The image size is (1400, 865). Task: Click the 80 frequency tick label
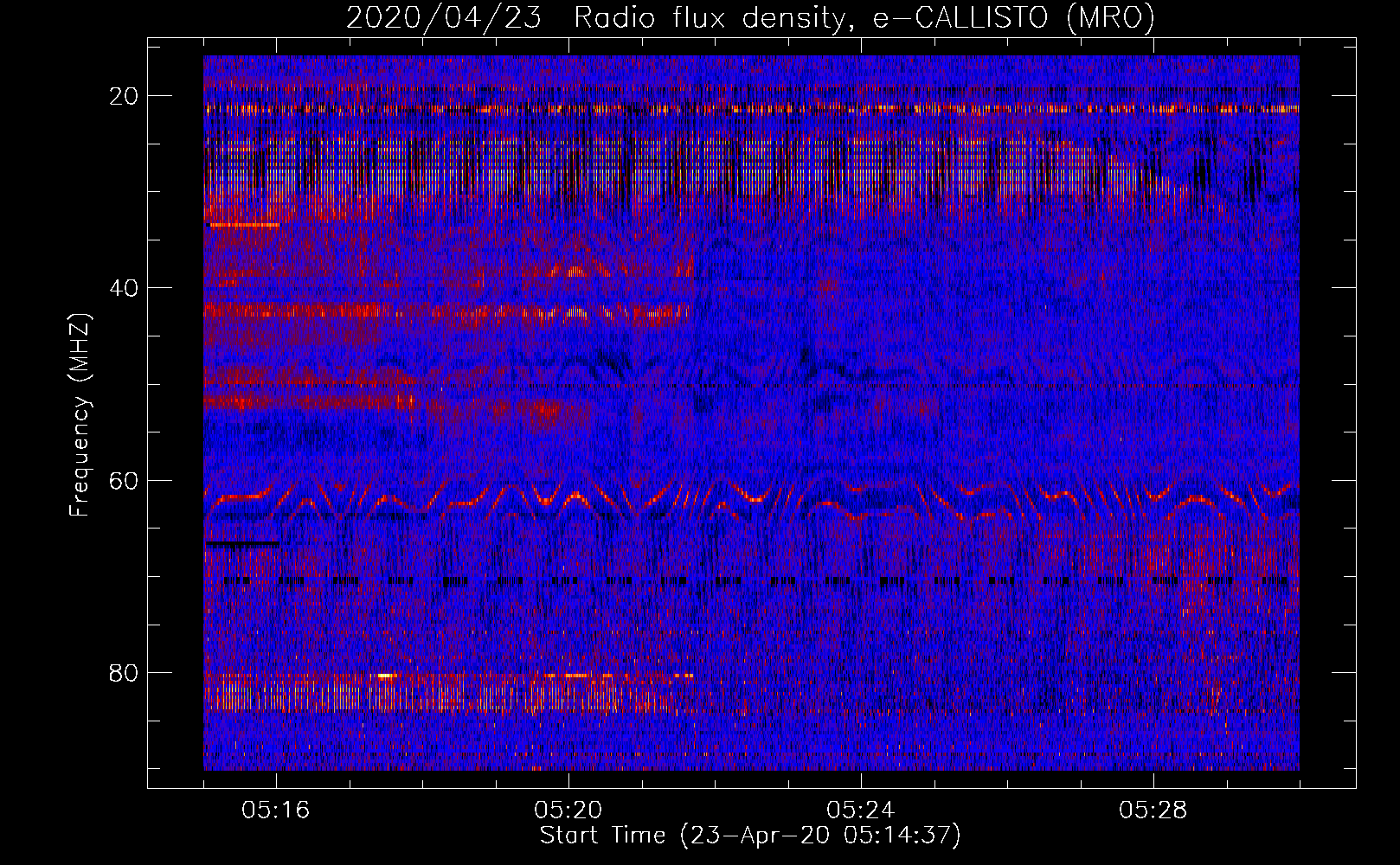125,672
